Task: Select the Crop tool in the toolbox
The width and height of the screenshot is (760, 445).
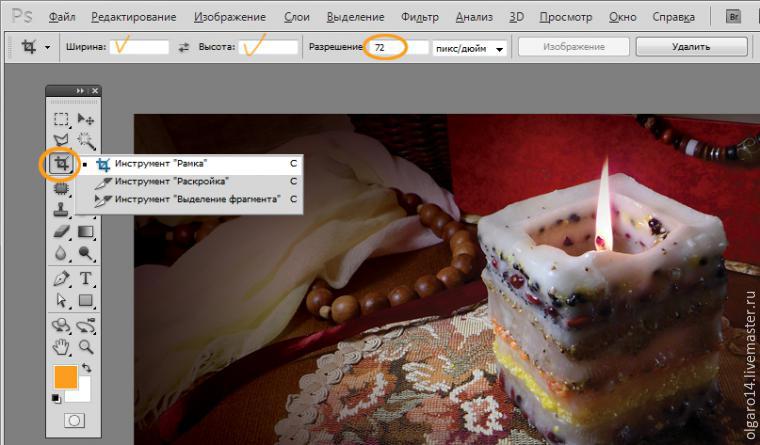Action: pyautogui.click(x=61, y=163)
